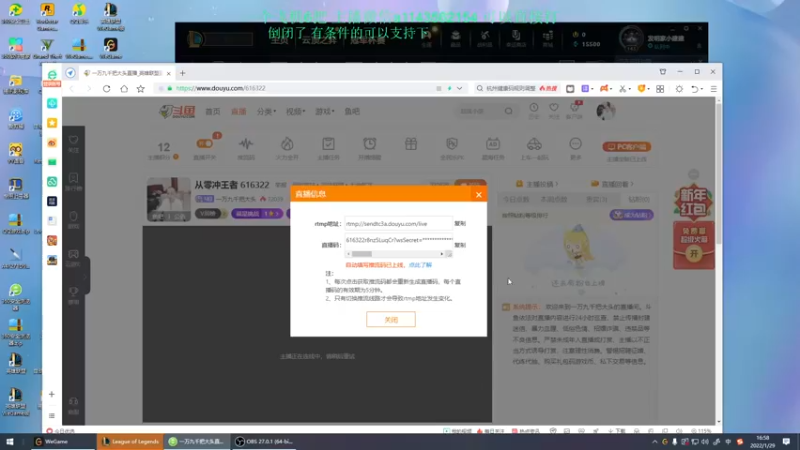The height and width of the screenshot is (450, 800).
Task: Close the Douyu browser tab
Action: coord(168,73)
